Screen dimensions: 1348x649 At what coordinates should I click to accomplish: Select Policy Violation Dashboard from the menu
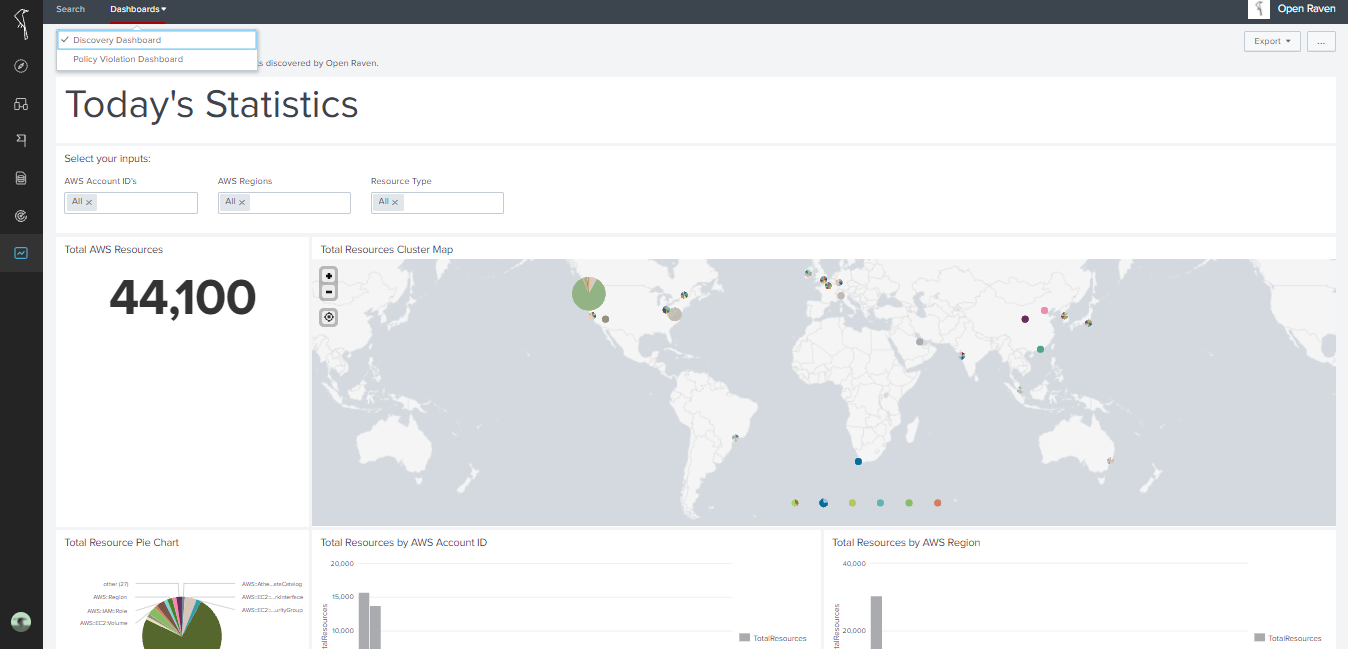(157, 59)
